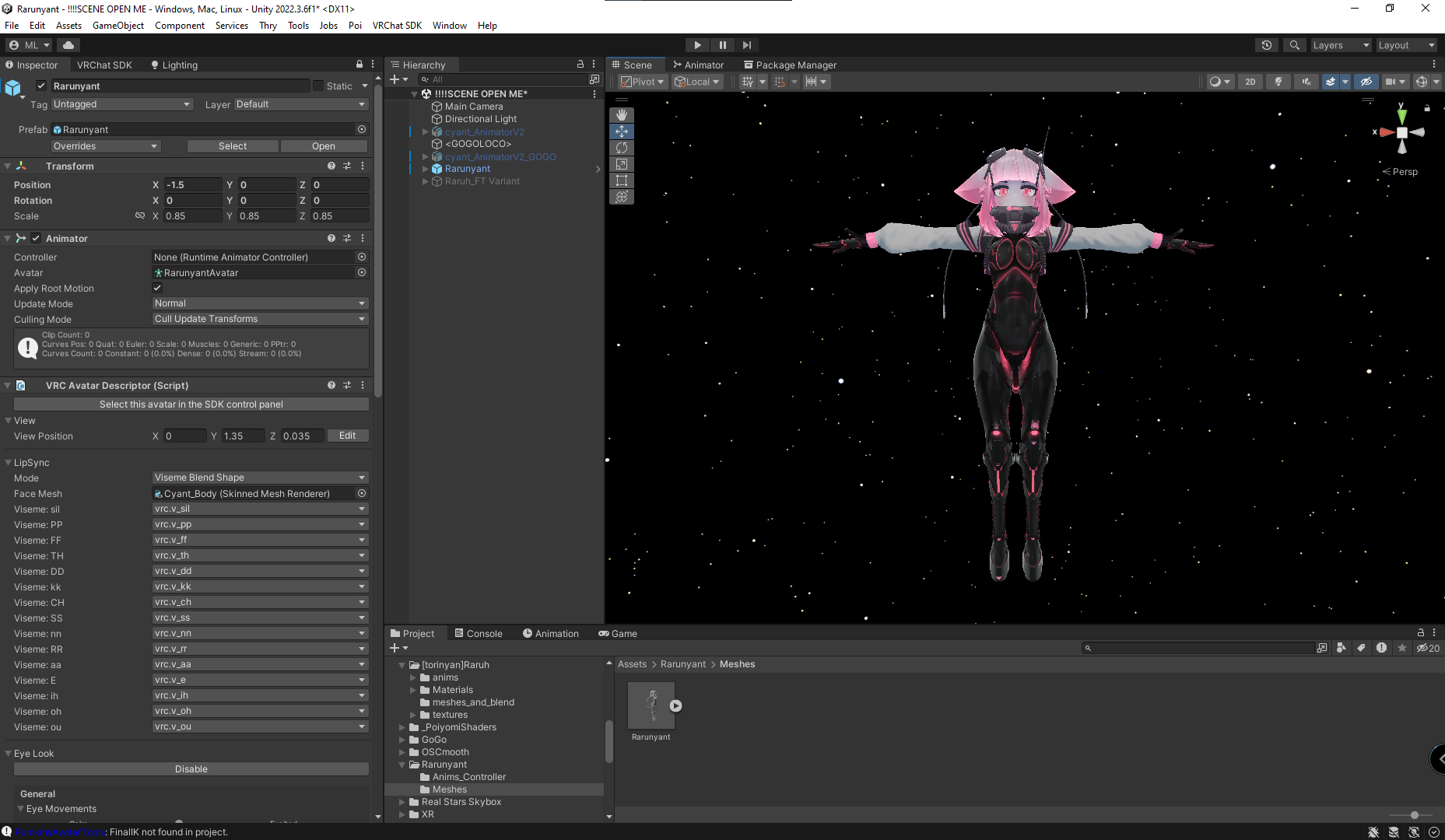Open Culling Mode dropdown

click(x=260, y=319)
